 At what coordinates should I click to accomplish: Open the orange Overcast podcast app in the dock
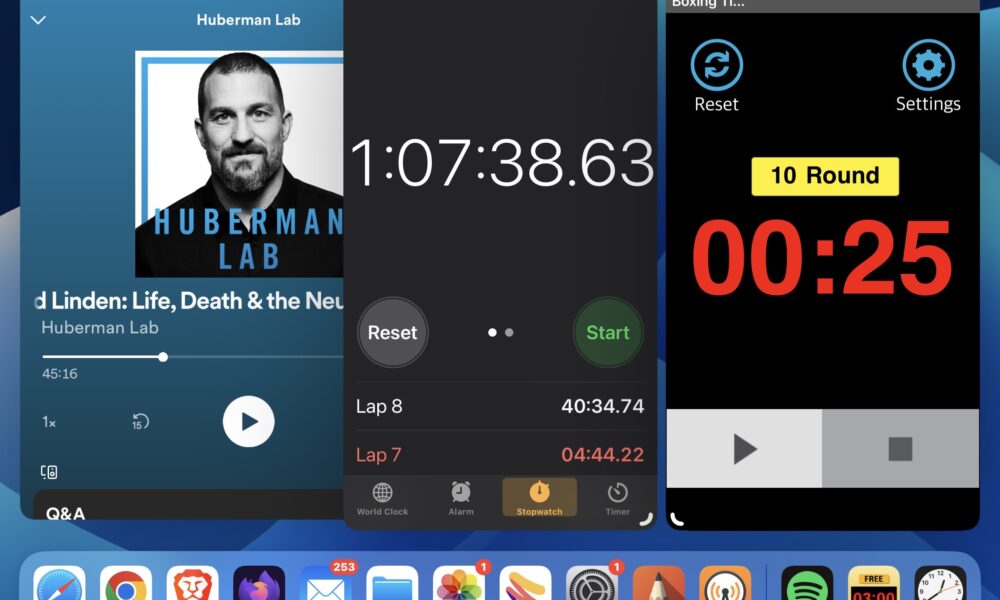tap(725, 583)
